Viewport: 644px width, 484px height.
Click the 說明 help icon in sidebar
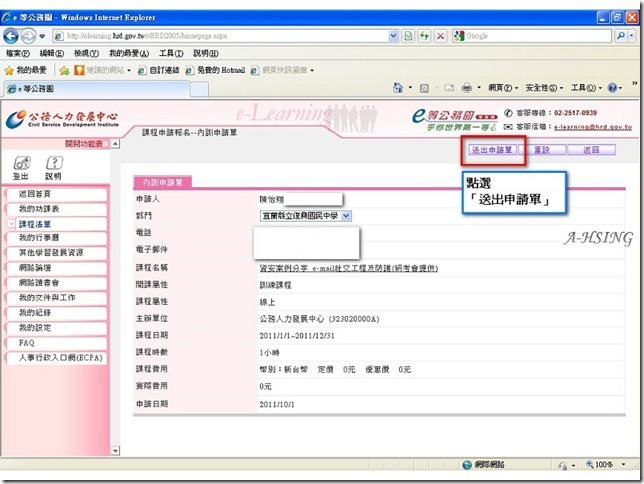click(53, 168)
